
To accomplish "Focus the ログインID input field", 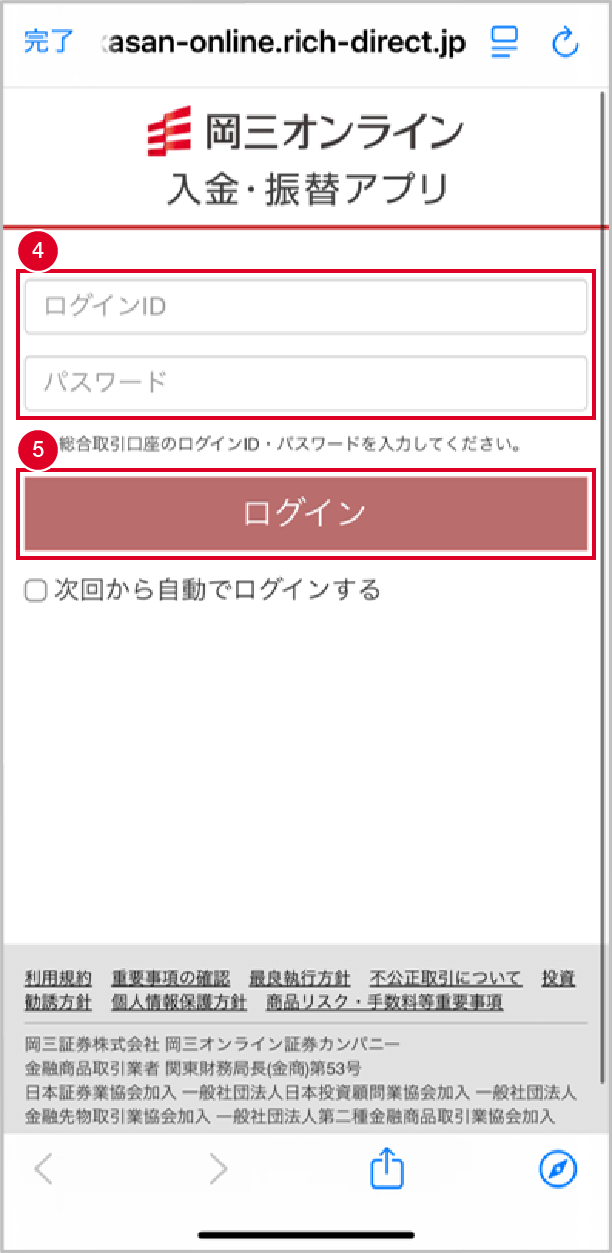I will 306,307.
